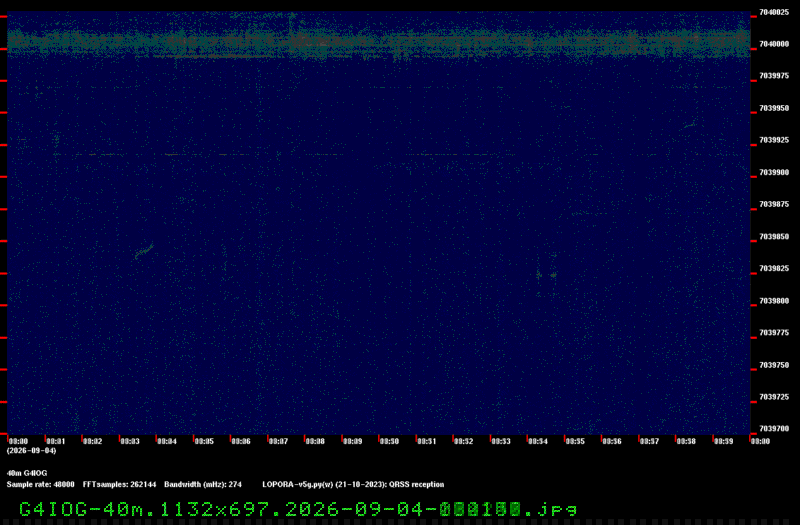800x525 pixels.
Task: Click the 40m G4IOG station label
Action: point(27,473)
